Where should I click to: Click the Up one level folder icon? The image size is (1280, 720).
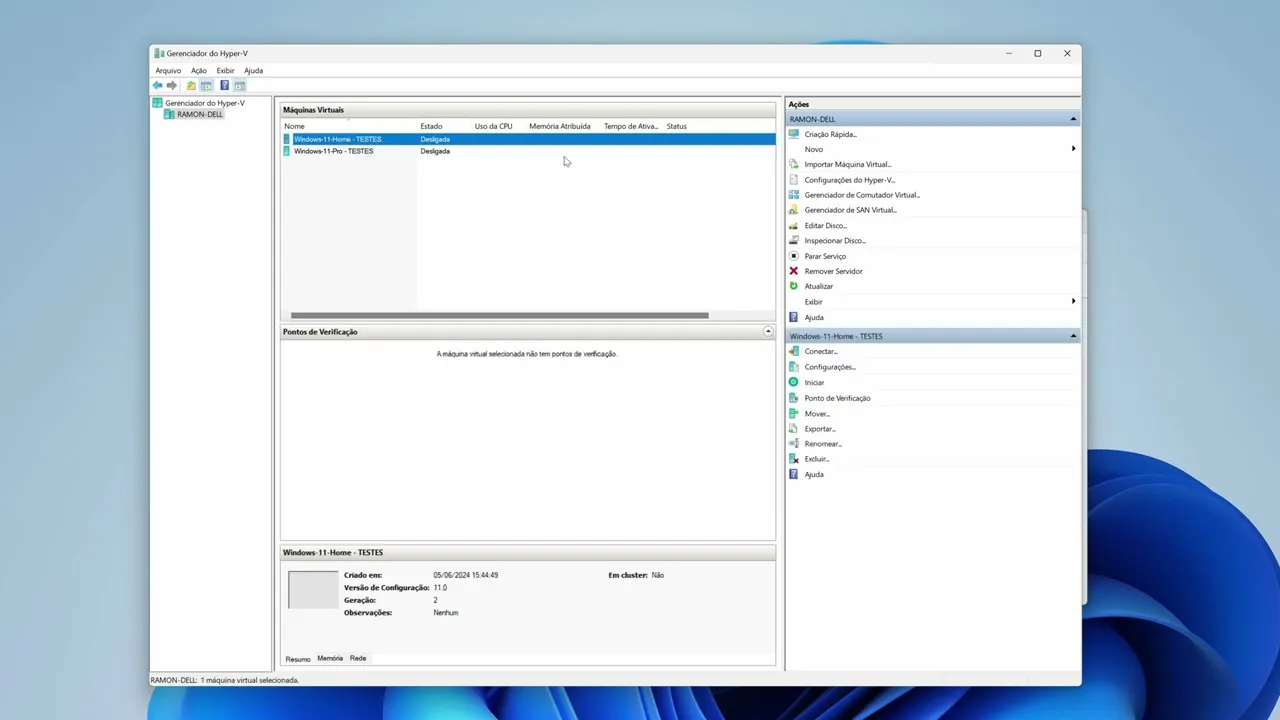[191, 86]
